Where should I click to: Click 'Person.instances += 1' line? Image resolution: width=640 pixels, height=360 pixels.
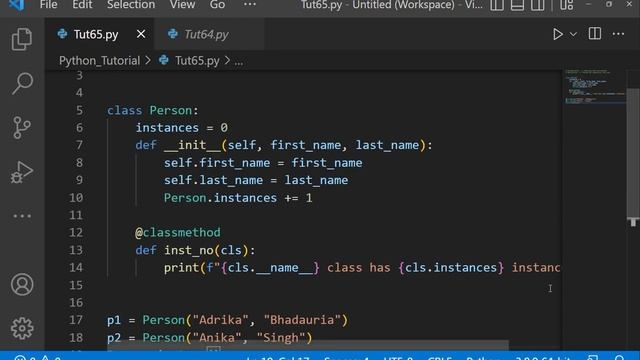point(238,198)
